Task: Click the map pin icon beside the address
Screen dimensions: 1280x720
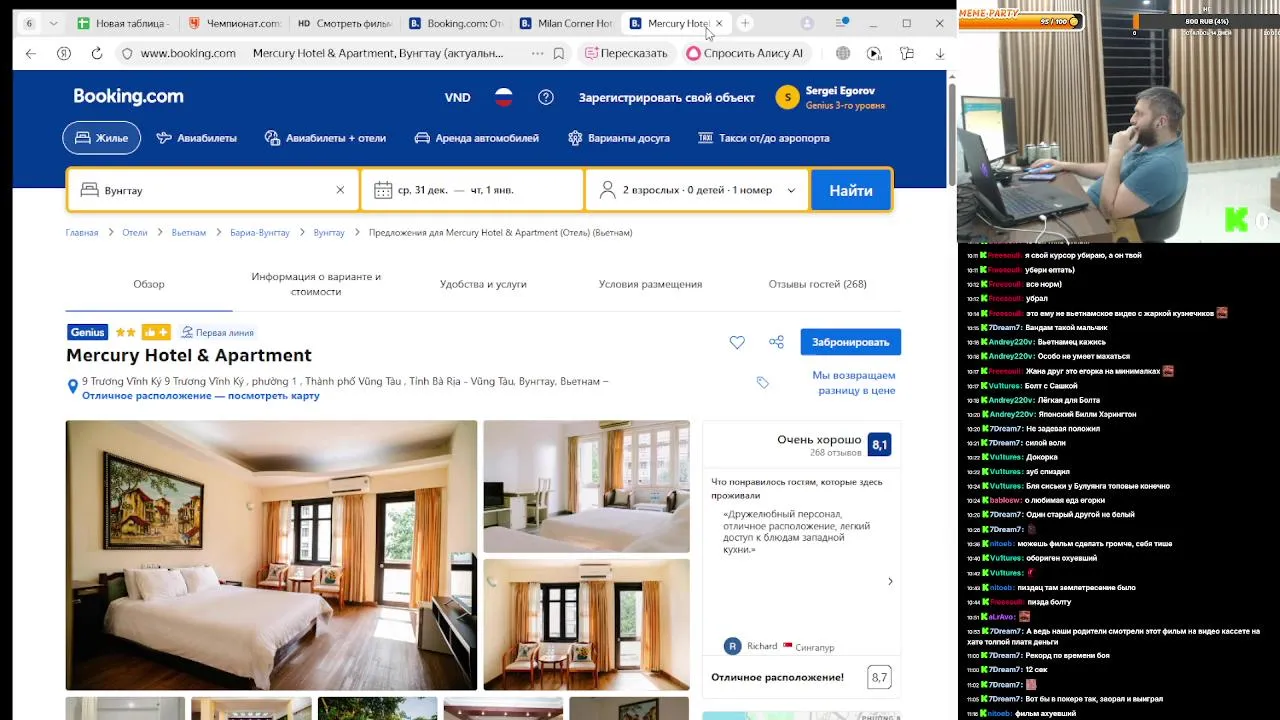Action: coord(72,386)
